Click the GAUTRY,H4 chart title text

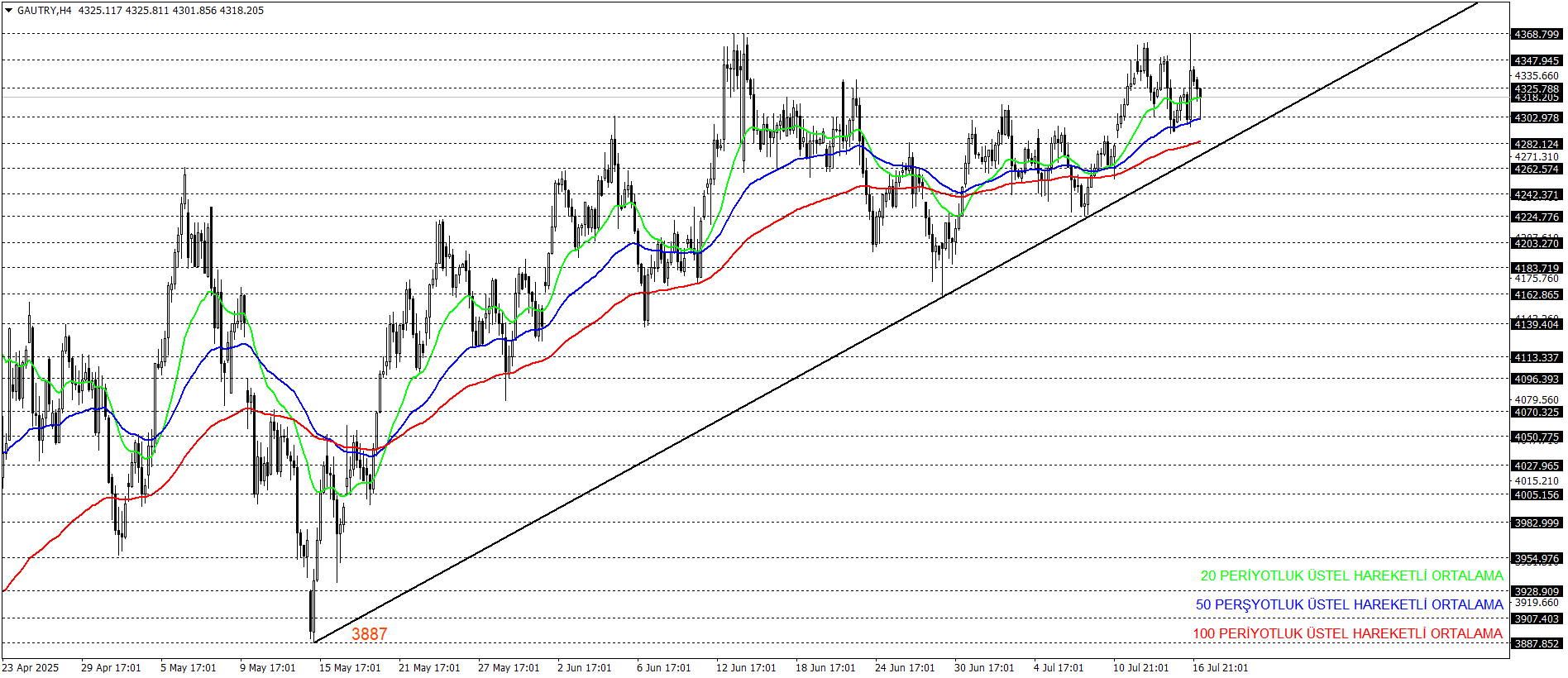point(45,11)
